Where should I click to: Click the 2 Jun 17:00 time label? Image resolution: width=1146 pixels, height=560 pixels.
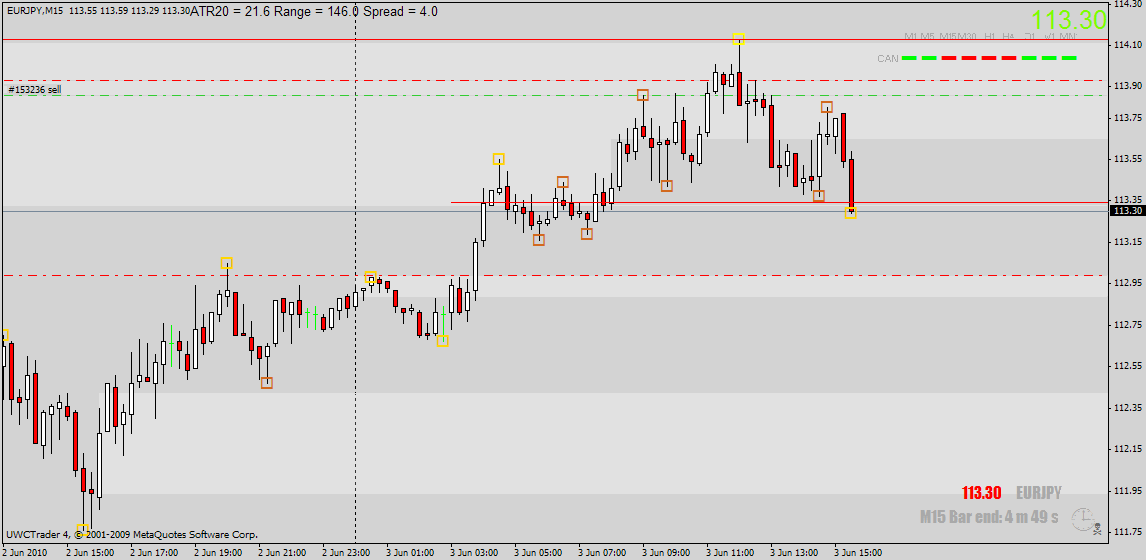[153, 553]
